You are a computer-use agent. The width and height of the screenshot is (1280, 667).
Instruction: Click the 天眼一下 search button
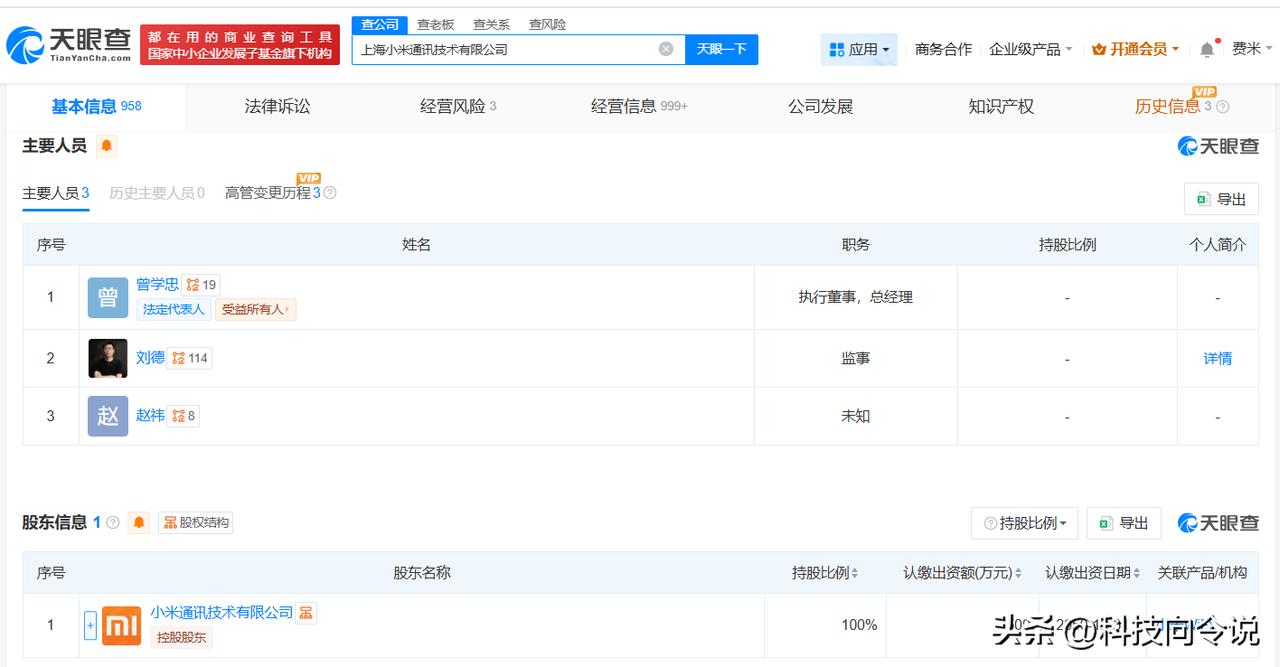point(721,49)
